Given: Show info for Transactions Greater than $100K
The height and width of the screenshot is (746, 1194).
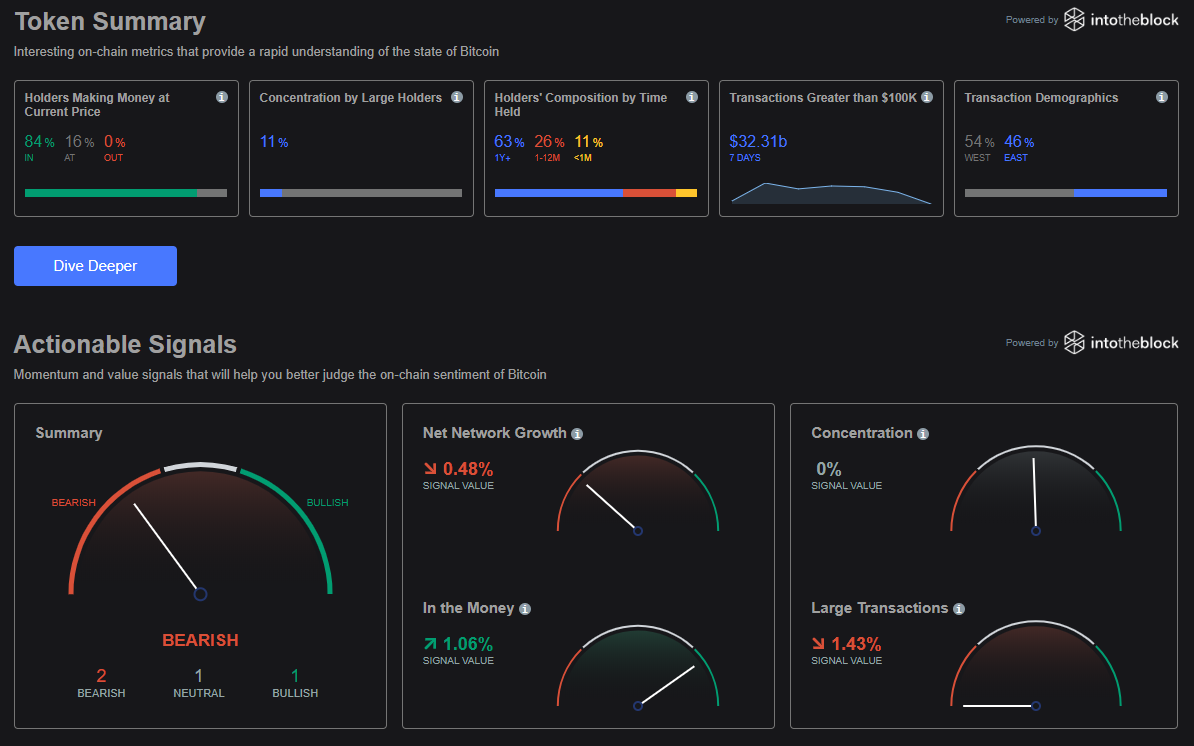Looking at the screenshot, I should click(927, 97).
